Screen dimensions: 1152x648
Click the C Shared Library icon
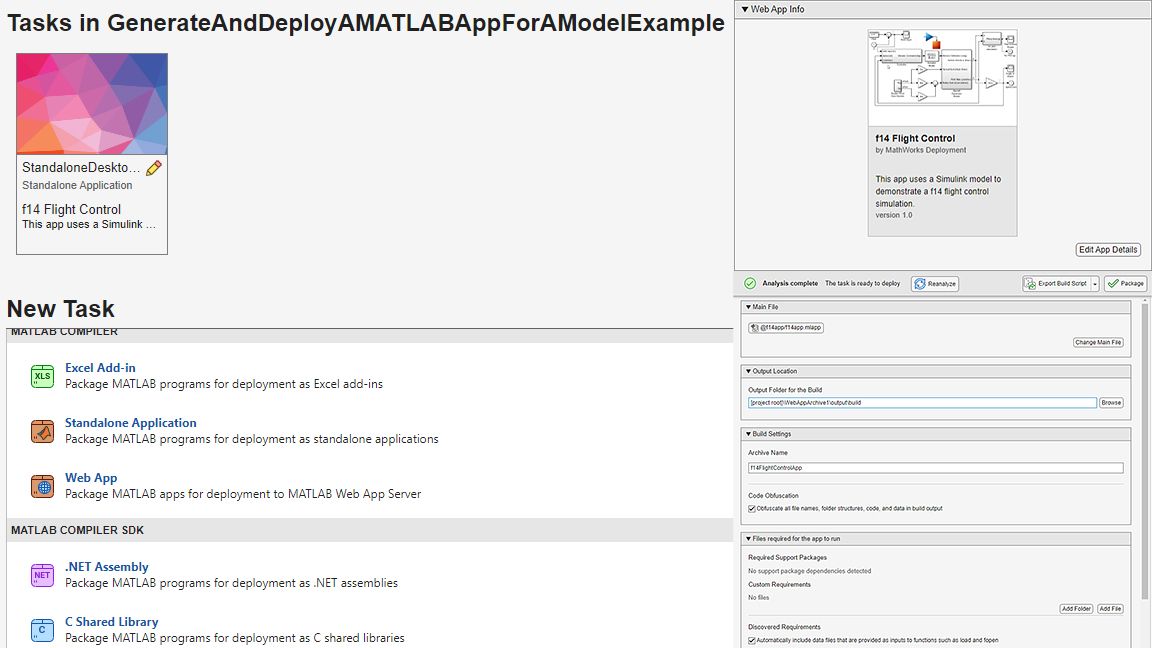[42, 630]
